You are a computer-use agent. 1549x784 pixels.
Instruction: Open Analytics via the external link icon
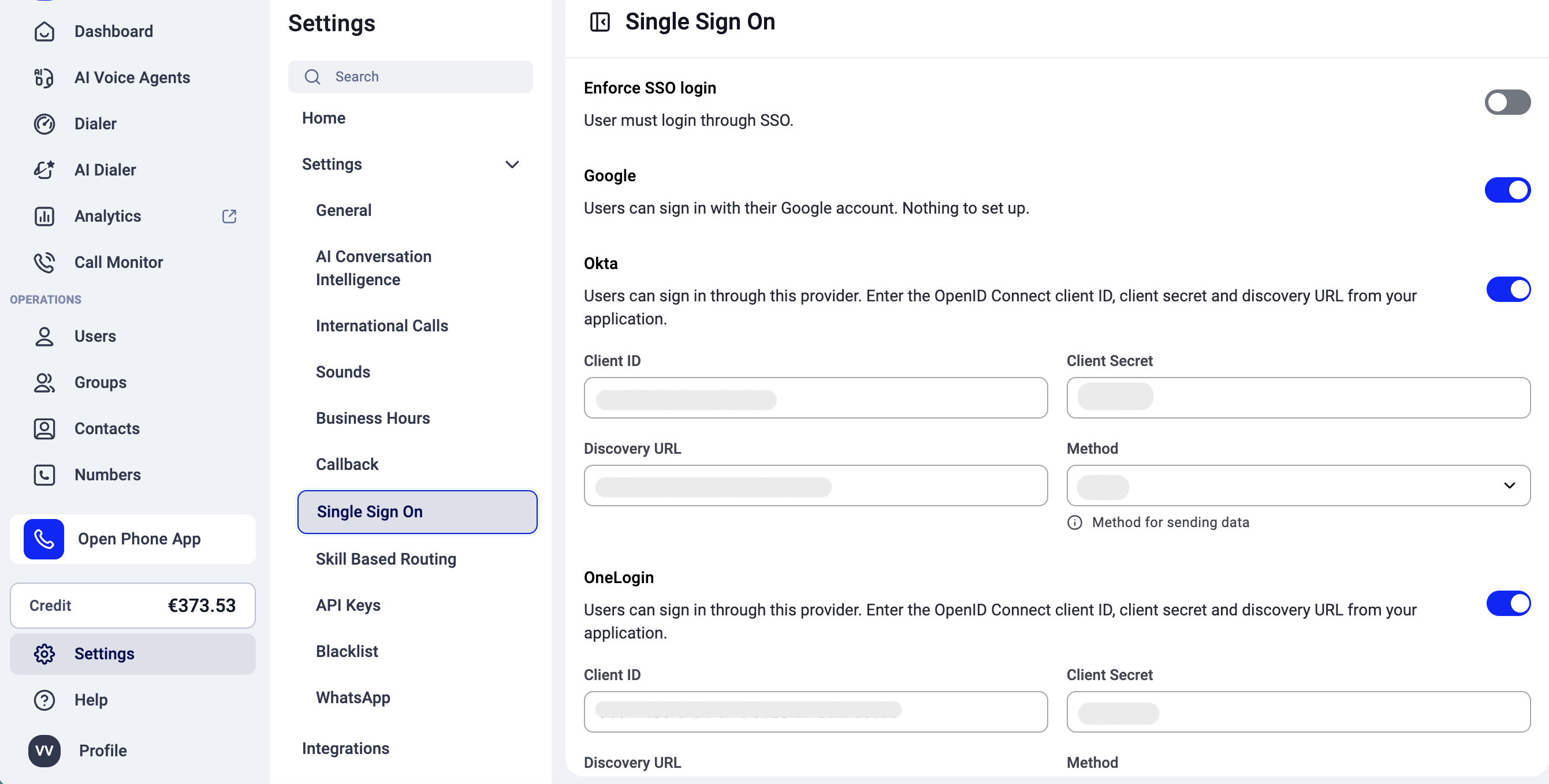click(229, 216)
